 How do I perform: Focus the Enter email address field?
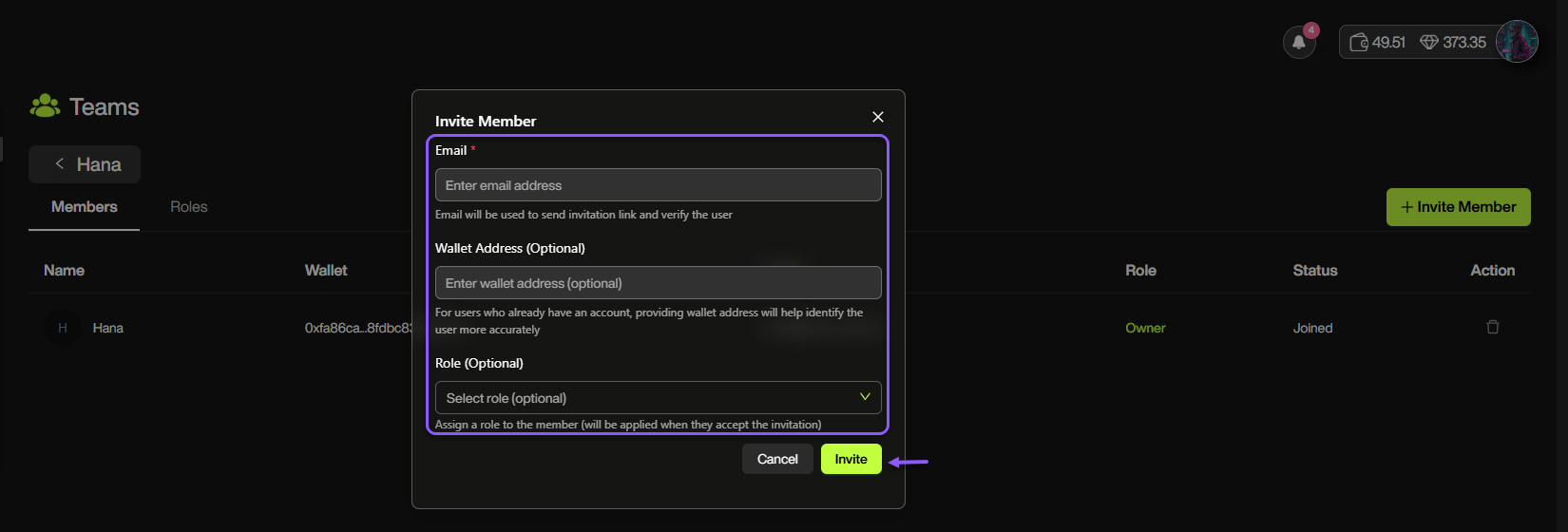(658, 185)
